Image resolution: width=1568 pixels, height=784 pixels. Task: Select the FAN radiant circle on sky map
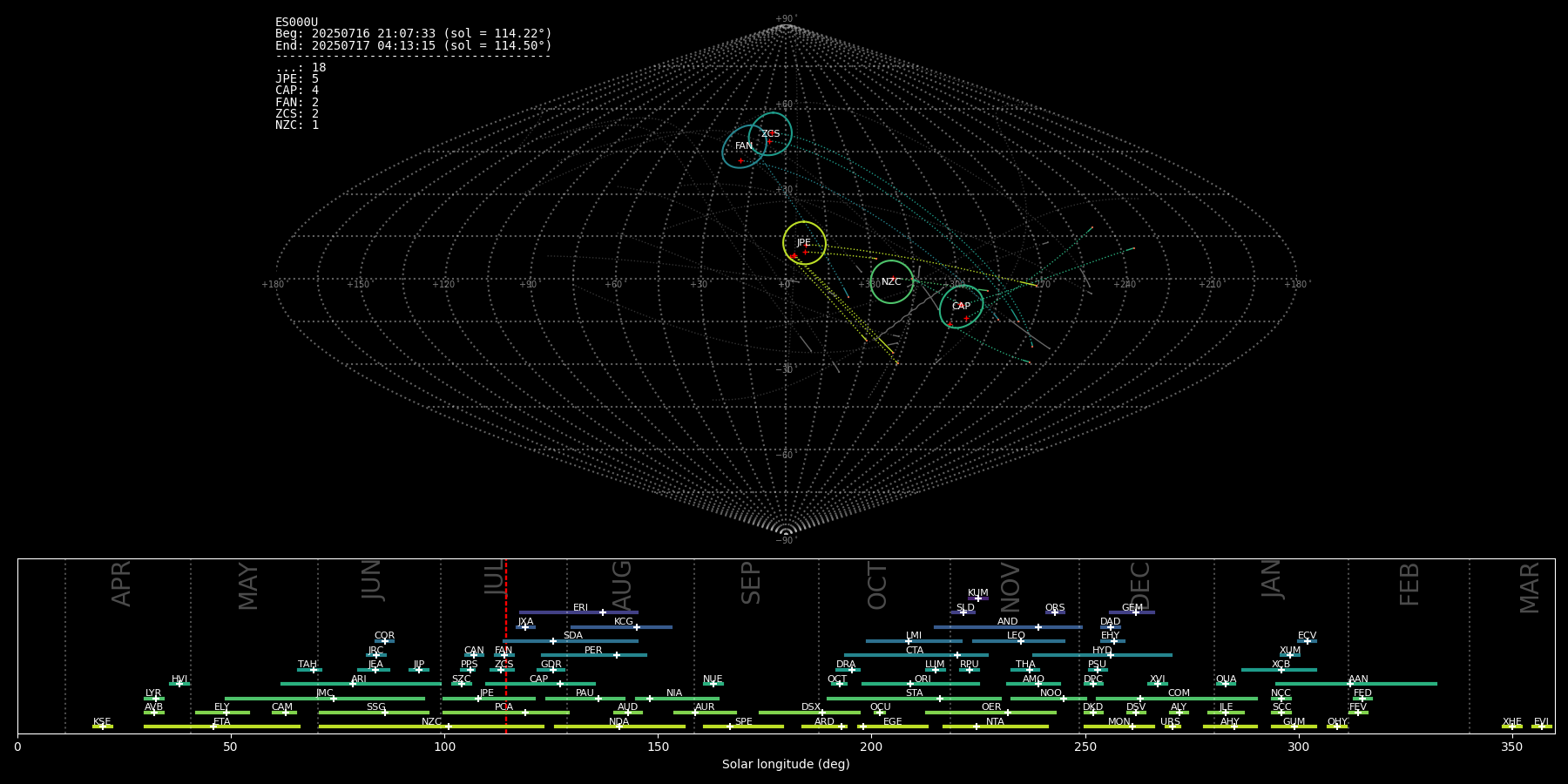[x=744, y=146]
